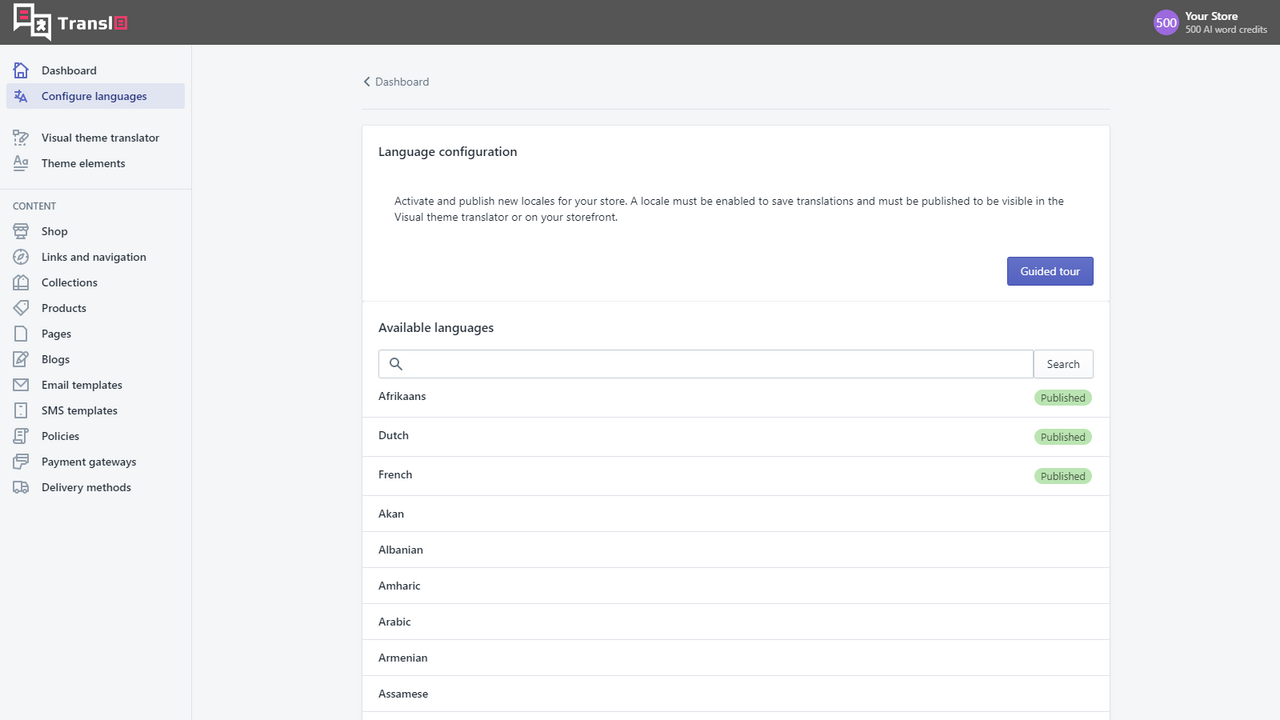Click the Dashboard home icon in sidebar
The width and height of the screenshot is (1280, 720).
coord(21,70)
